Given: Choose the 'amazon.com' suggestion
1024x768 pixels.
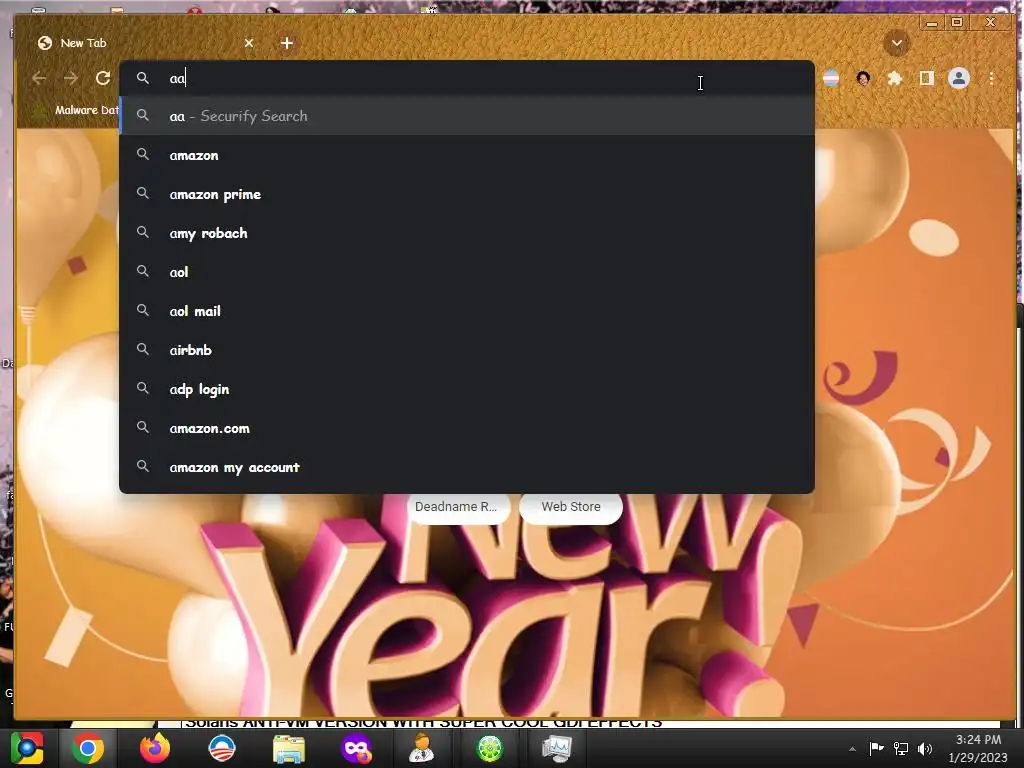Looking at the screenshot, I should coord(467,428).
